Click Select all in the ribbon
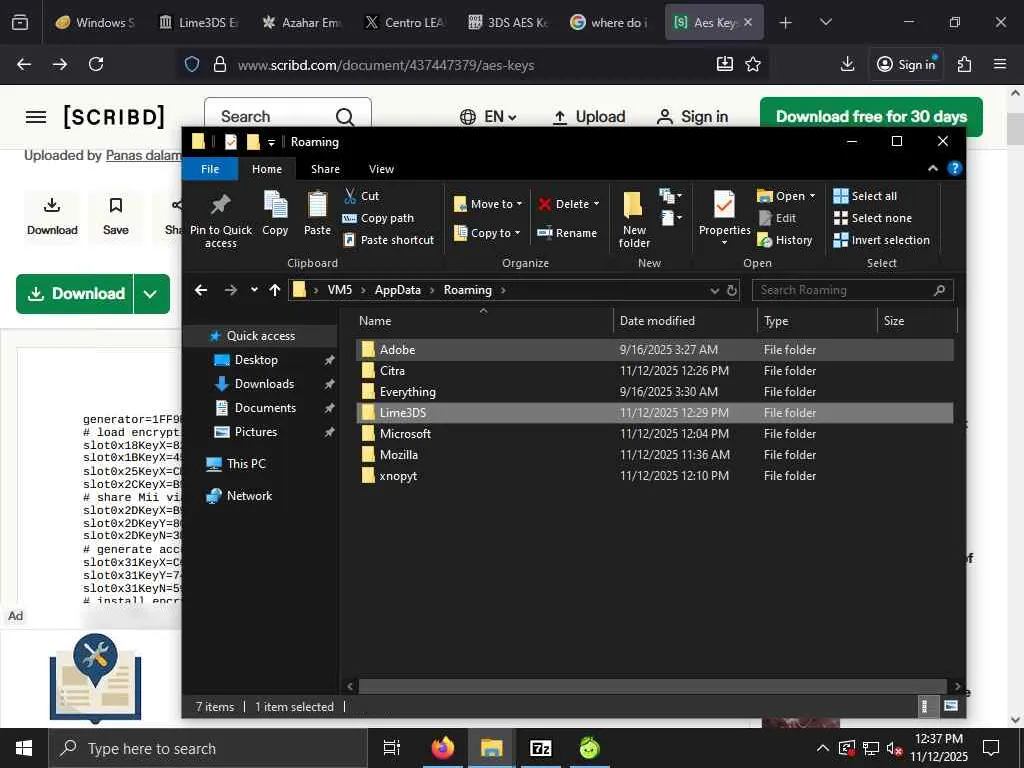The width and height of the screenshot is (1024, 768). (865, 196)
